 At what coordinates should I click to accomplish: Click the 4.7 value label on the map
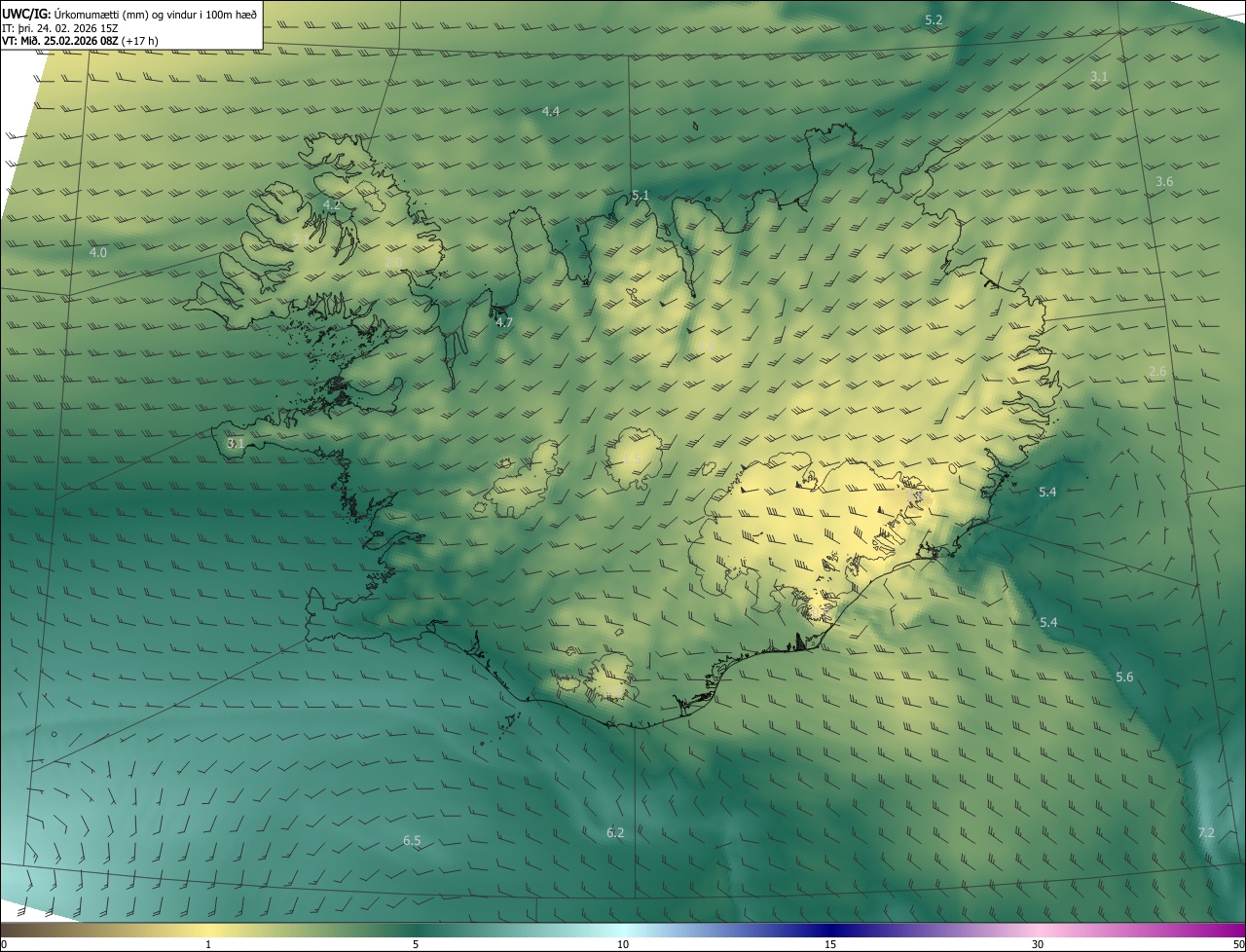(x=504, y=322)
